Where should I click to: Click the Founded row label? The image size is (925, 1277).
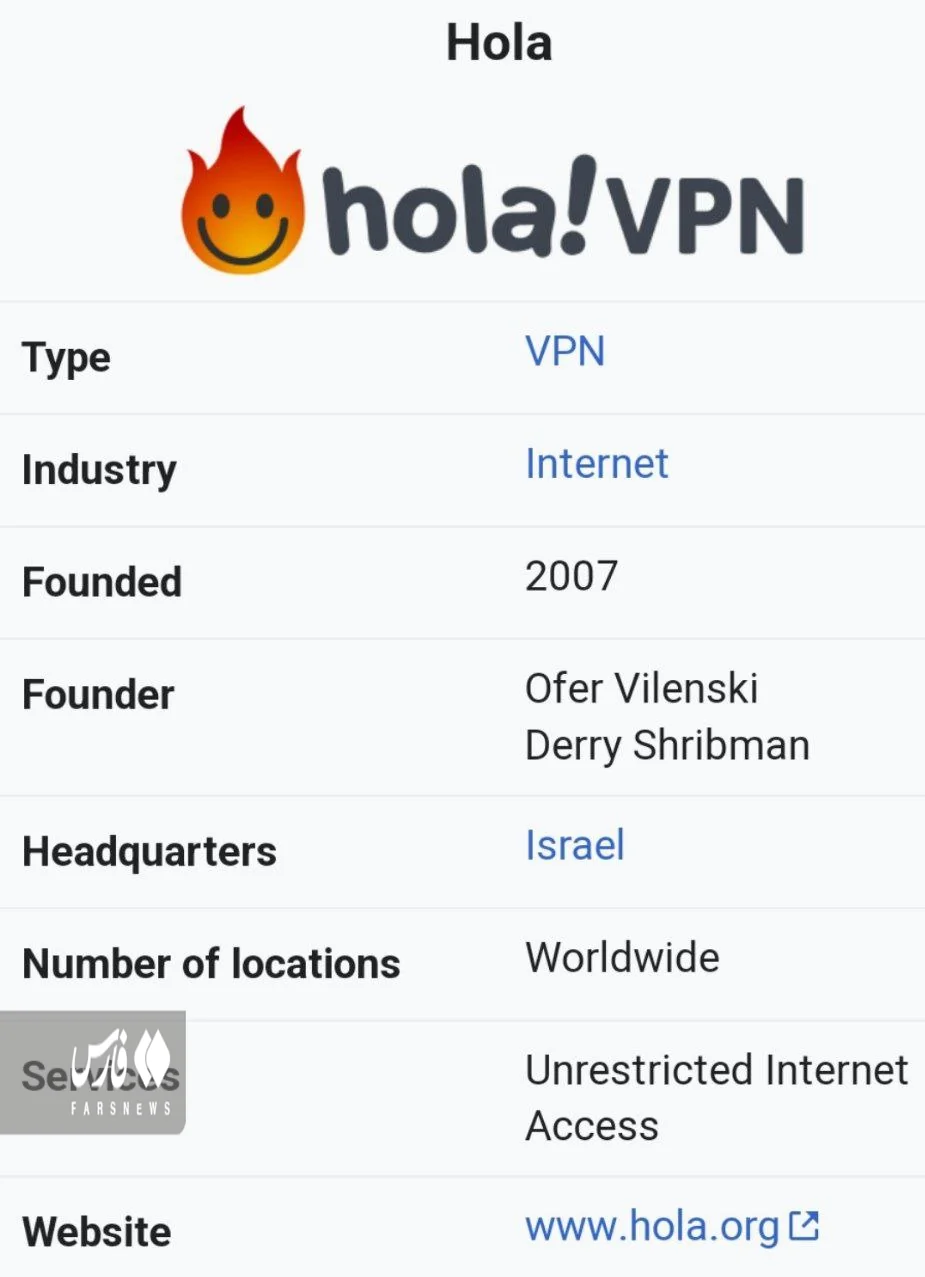point(102,582)
